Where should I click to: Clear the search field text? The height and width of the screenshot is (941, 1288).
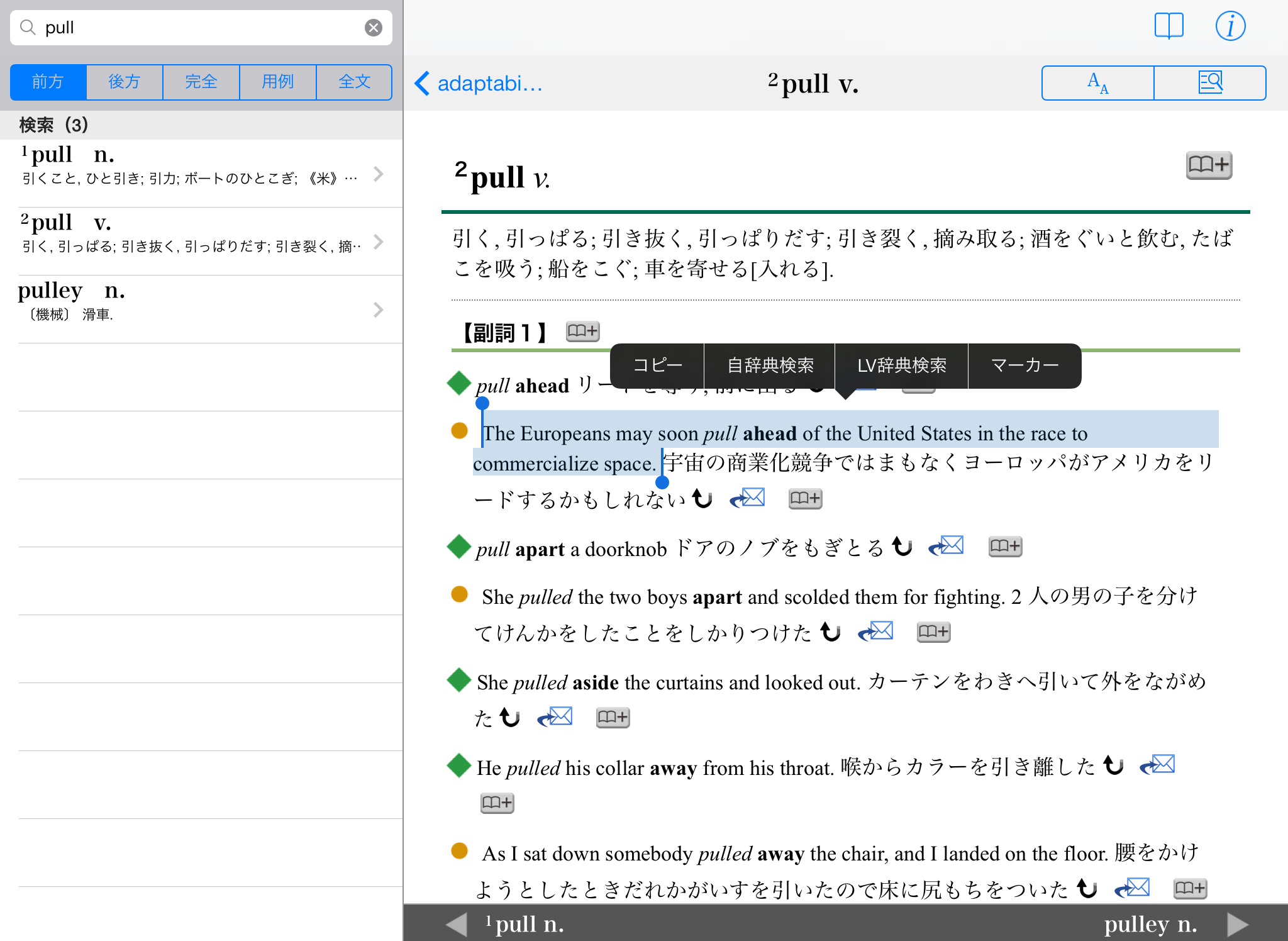[x=374, y=28]
